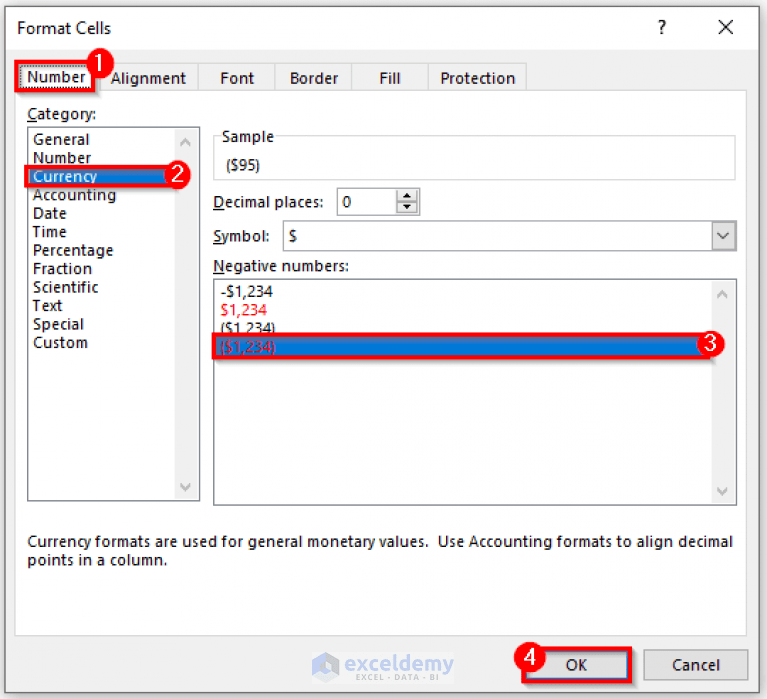
Task: Select black -$1,234 negative format
Action: pos(463,292)
